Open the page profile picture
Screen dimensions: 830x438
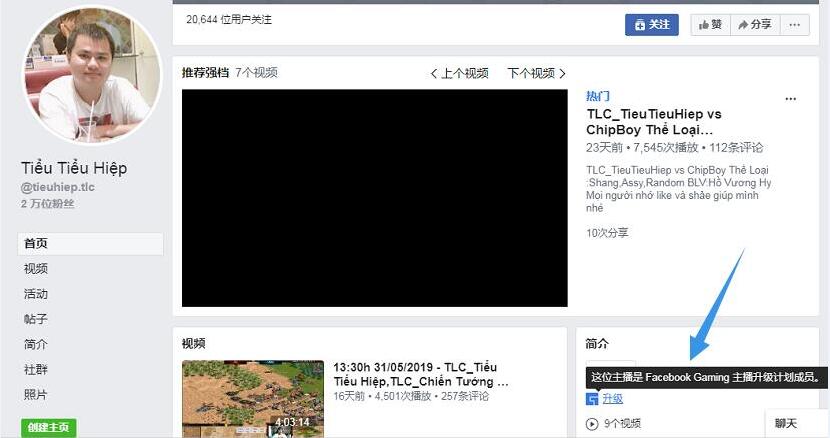click(x=91, y=76)
